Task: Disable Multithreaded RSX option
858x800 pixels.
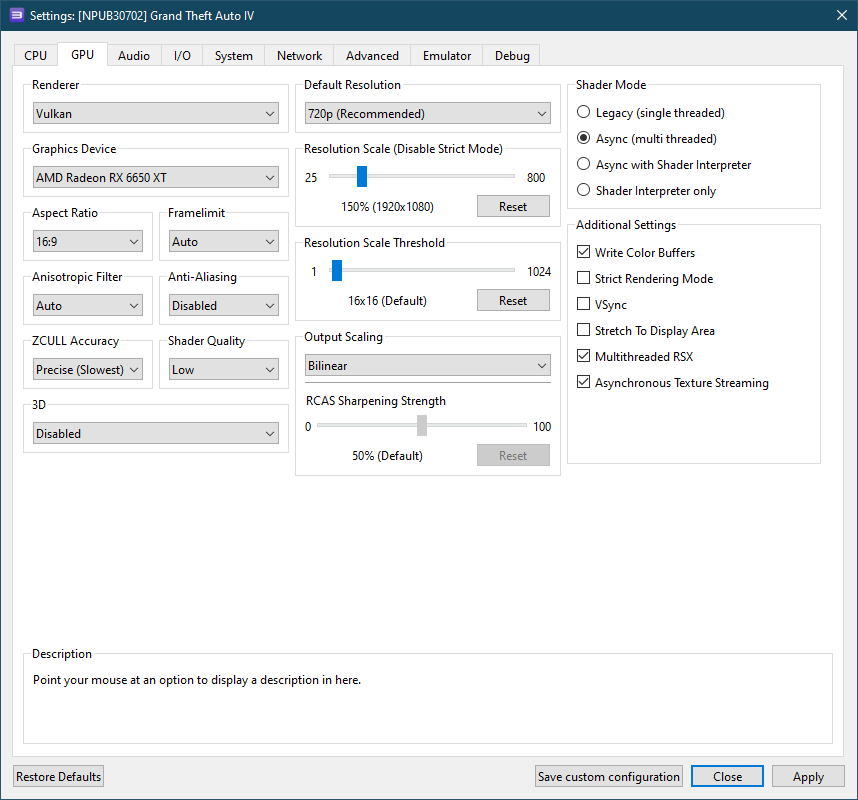Action: (584, 357)
